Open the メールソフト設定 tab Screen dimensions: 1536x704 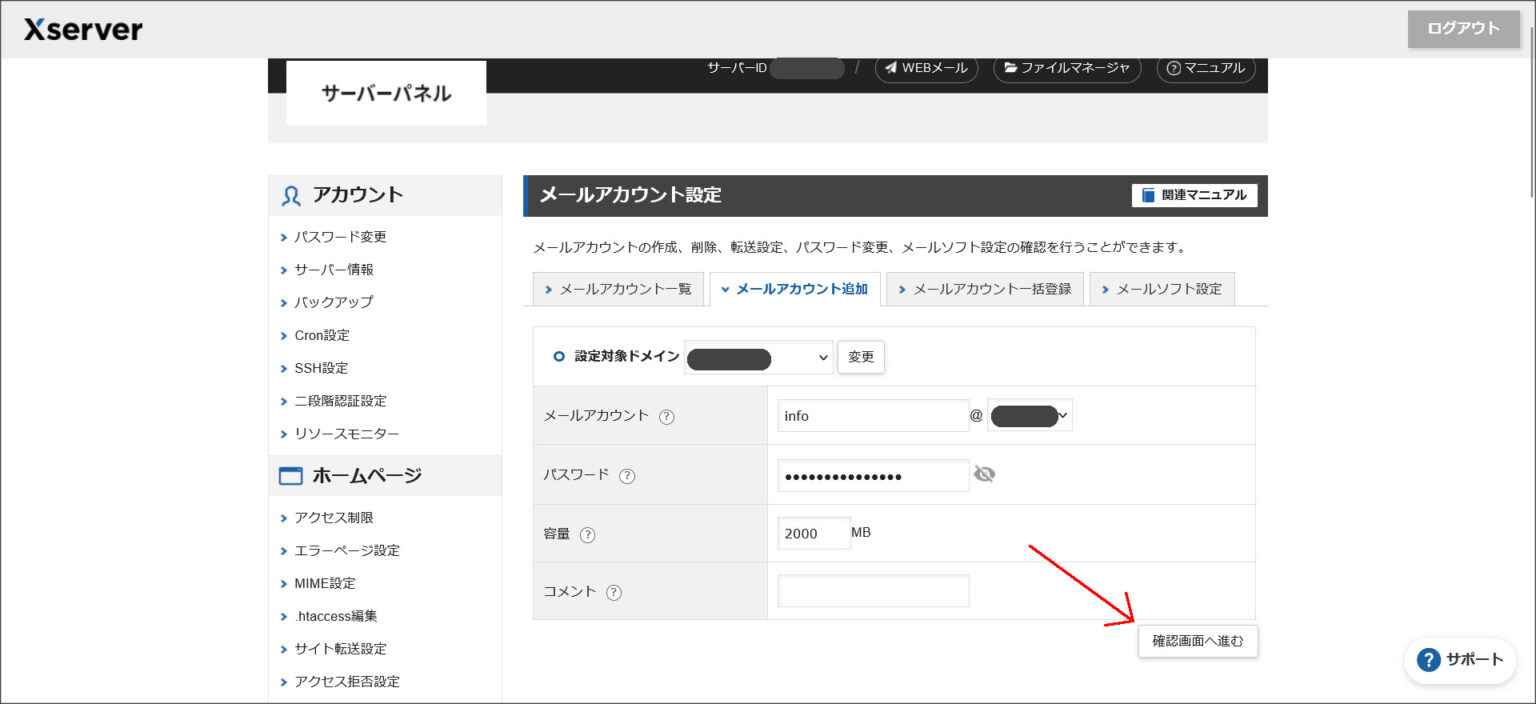click(1161, 289)
